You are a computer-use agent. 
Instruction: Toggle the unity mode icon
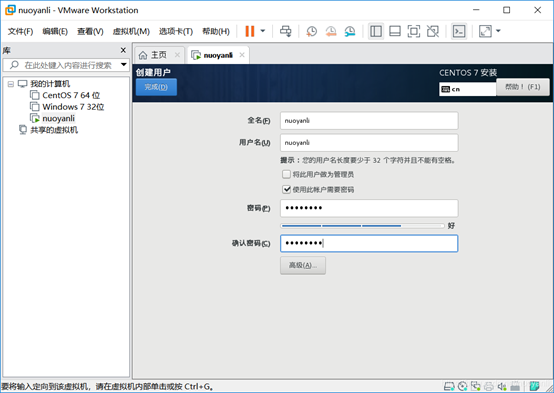click(433, 31)
